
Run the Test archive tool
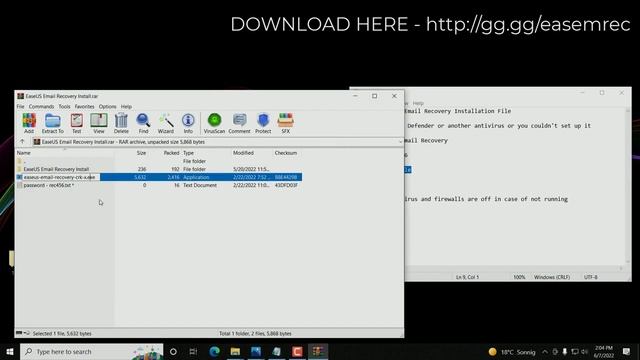tap(76, 123)
